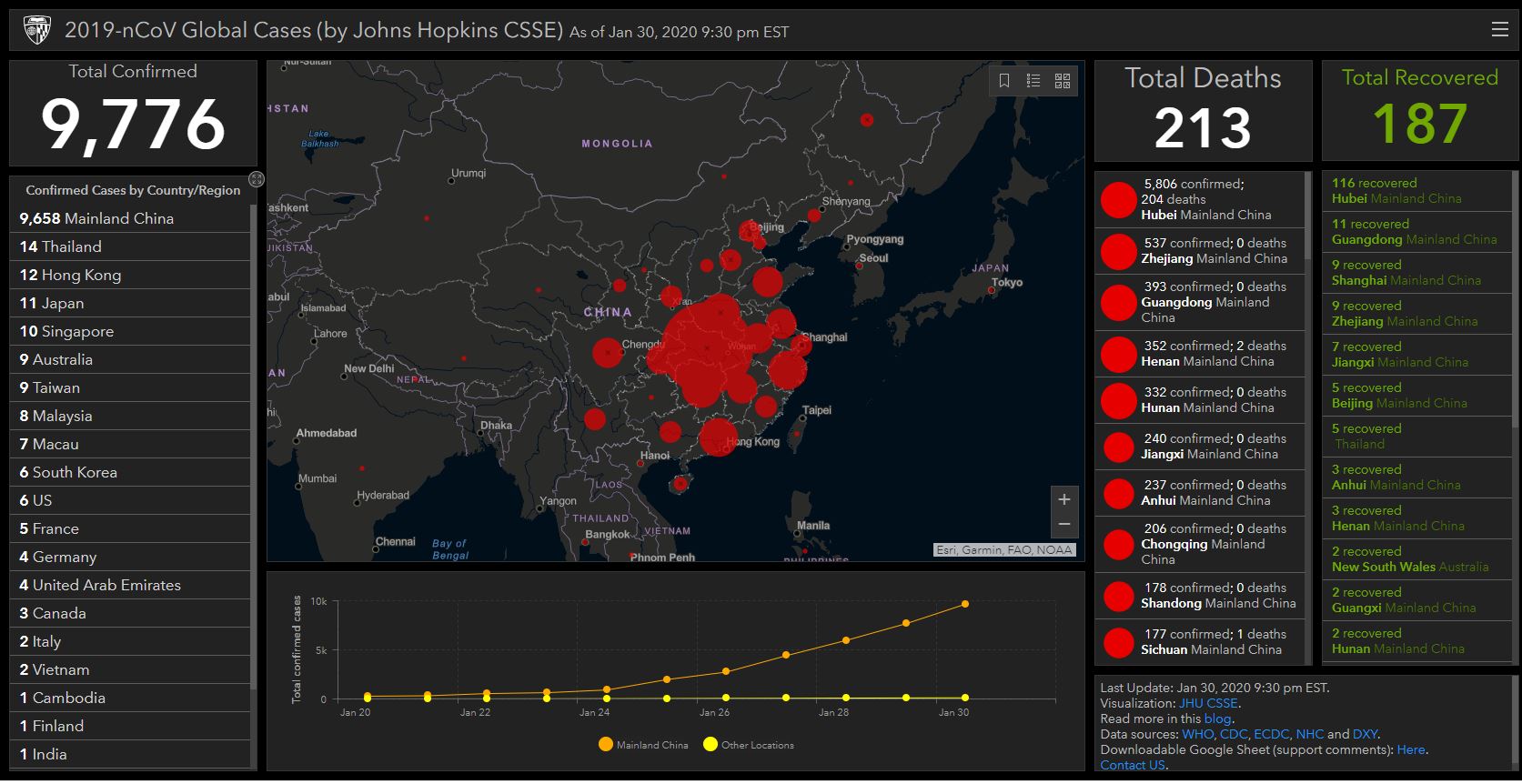Zoom out on the map
This screenshot has height=784, width=1522.
click(1064, 525)
